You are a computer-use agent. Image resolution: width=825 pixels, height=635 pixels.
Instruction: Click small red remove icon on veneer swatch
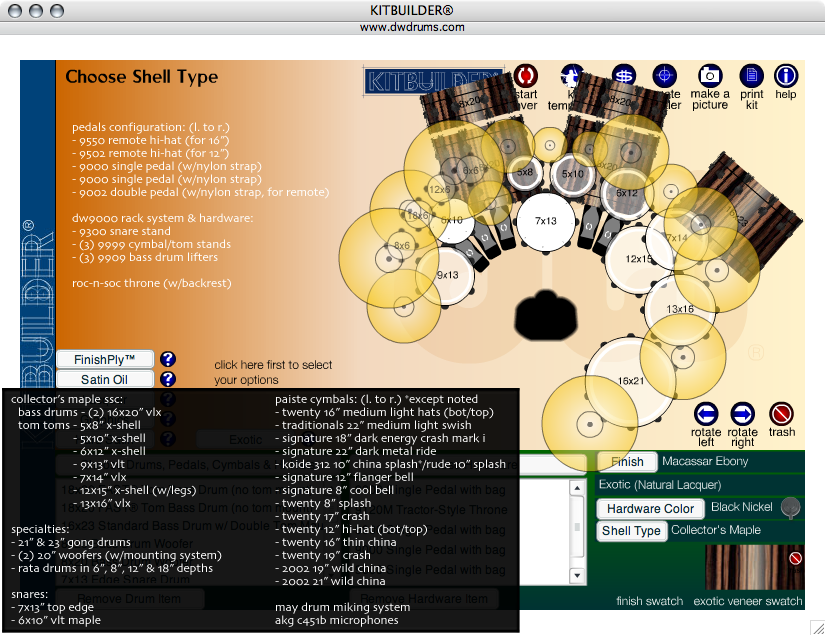click(x=795, y=558)
